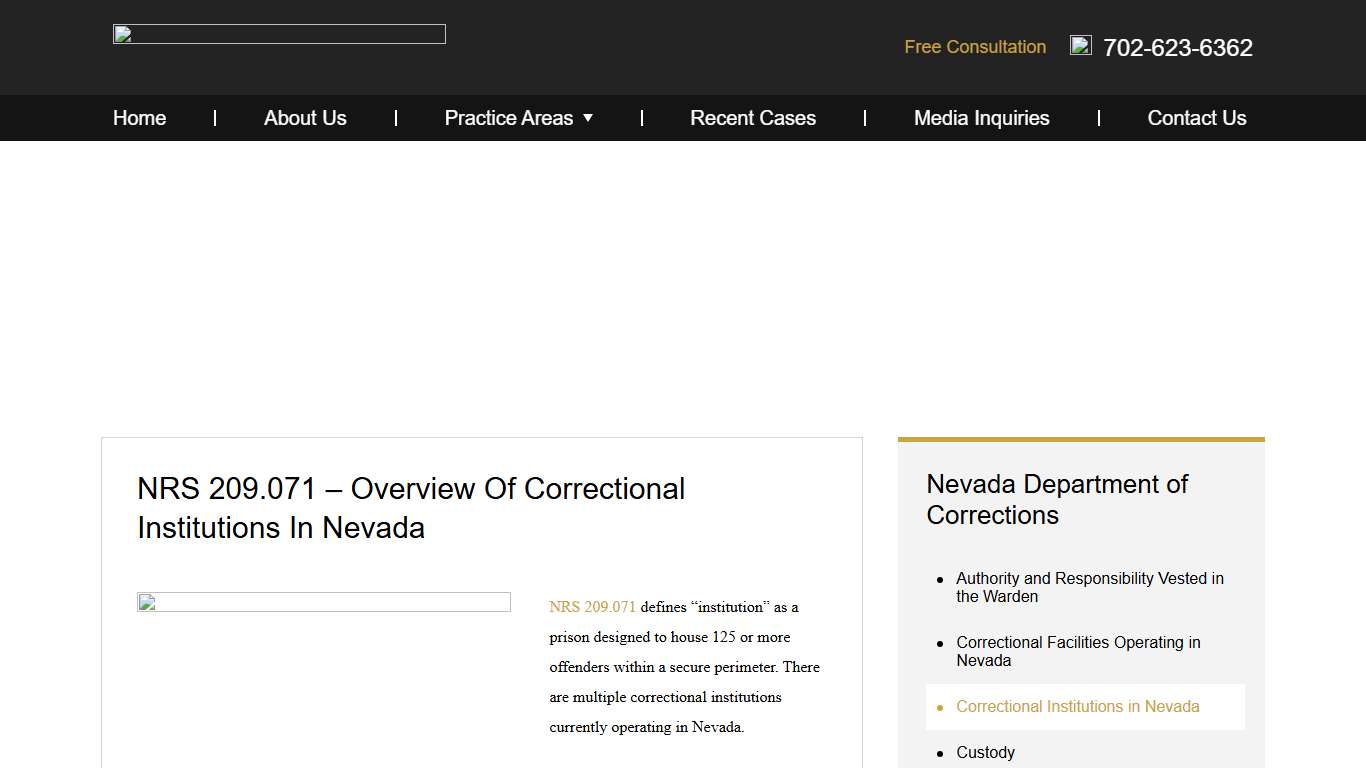
Task: Open Authority and Responsibility Vested in the Warden
Action: tap(1089, 587)
